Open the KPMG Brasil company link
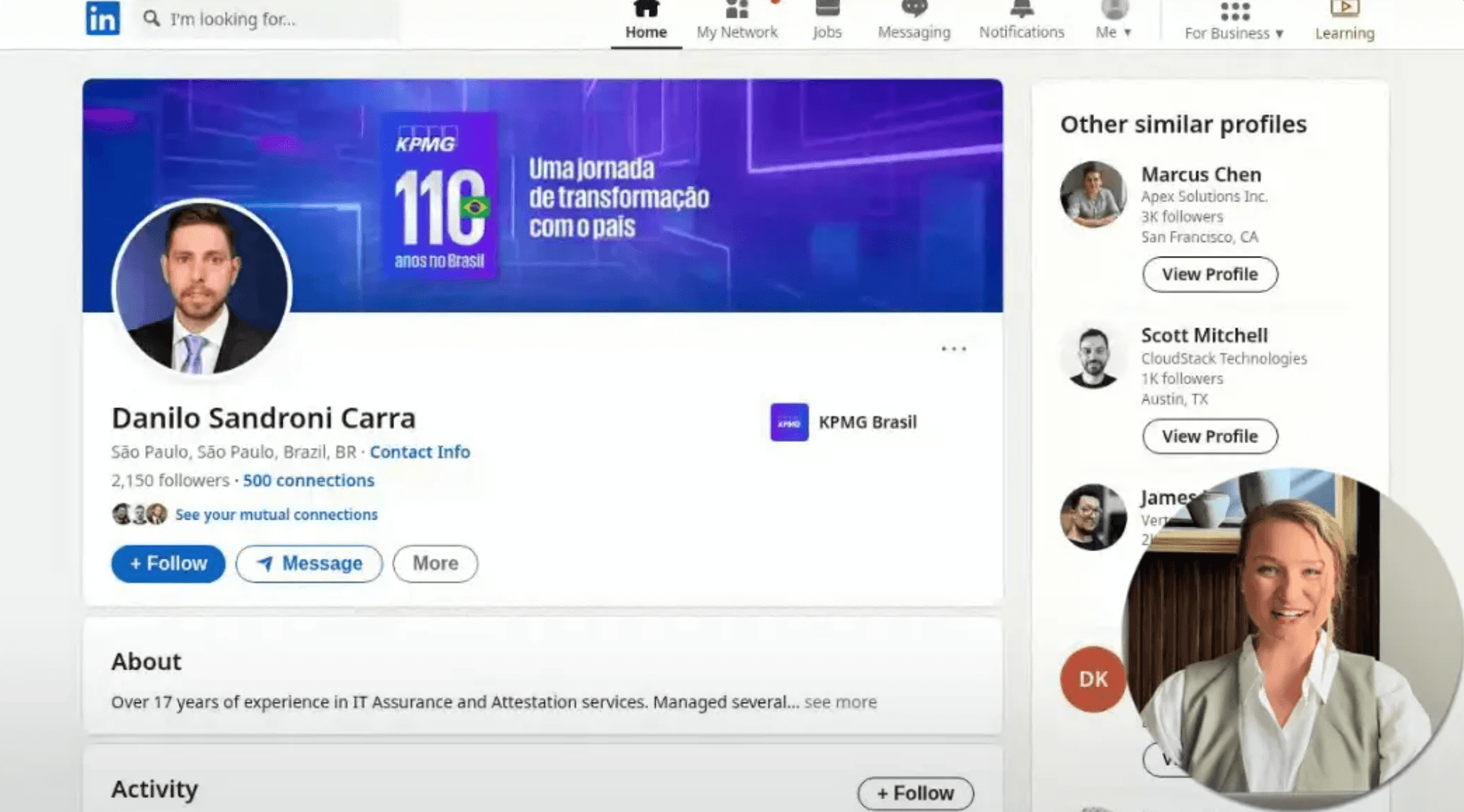 pos(867,422)
